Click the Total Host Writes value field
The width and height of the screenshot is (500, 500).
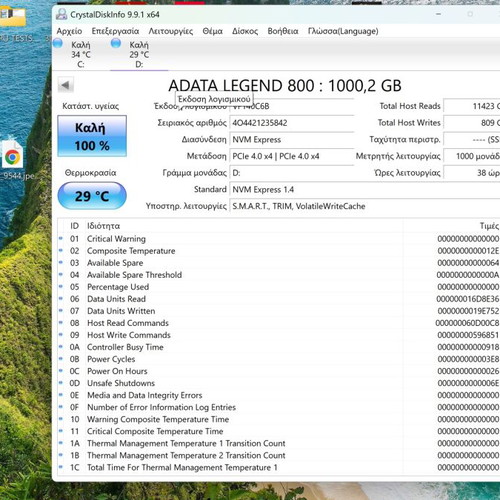(x=472, y=123)
